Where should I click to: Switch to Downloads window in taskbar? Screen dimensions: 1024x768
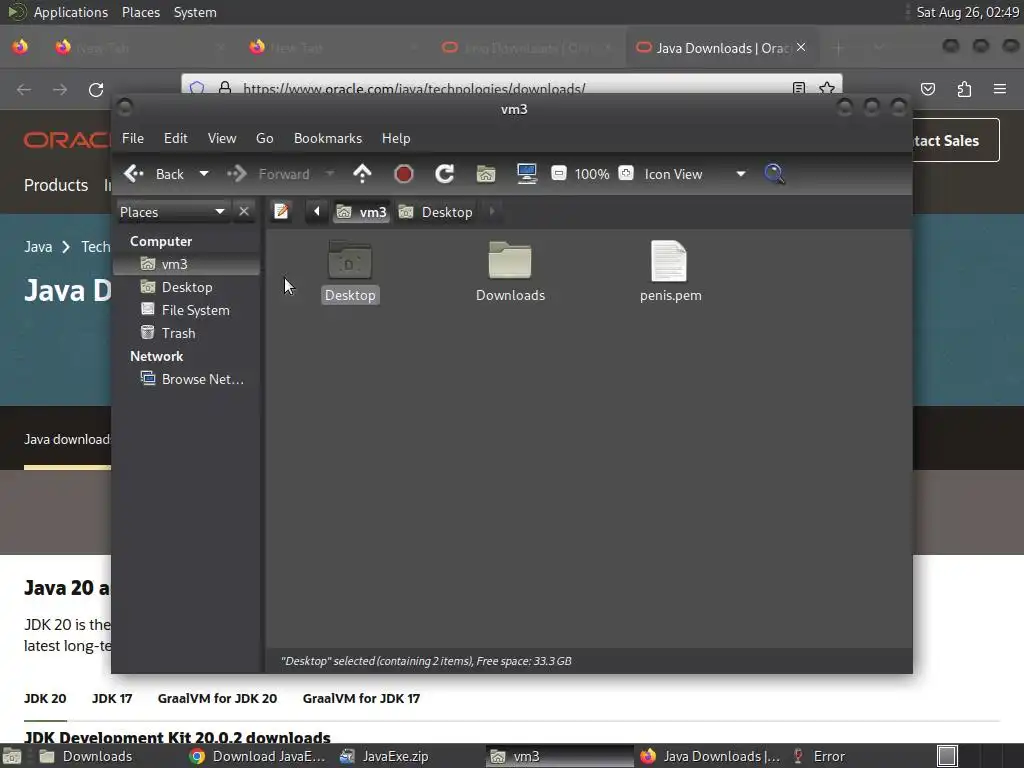click(x=87, y=756)
